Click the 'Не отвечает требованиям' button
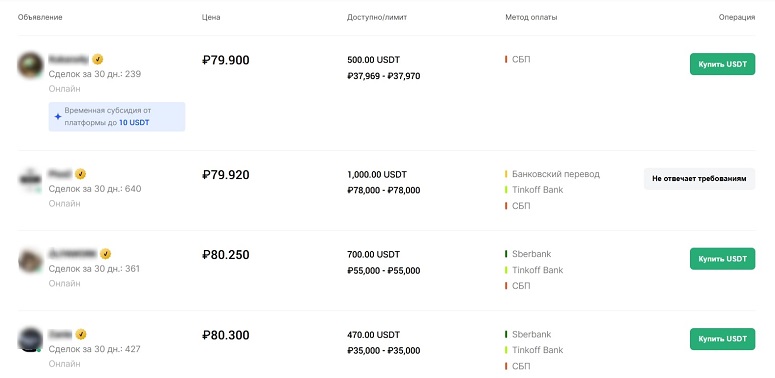Viewport: 775px width, 378px height. click(x=699, y=179)
